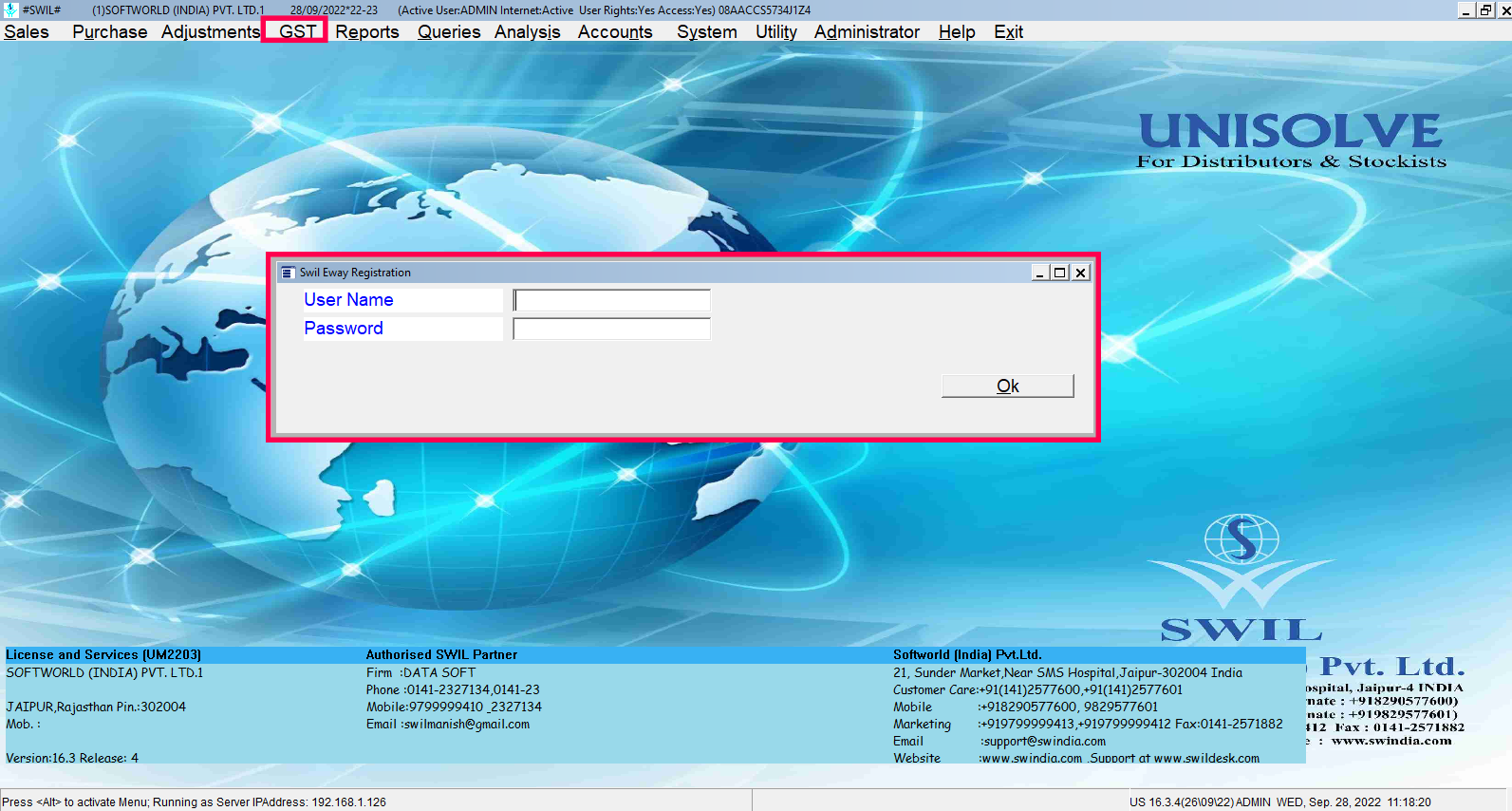The image size is (1512, 811).
Task: Open the Utility menu
Action: click(x=776, y=32)
